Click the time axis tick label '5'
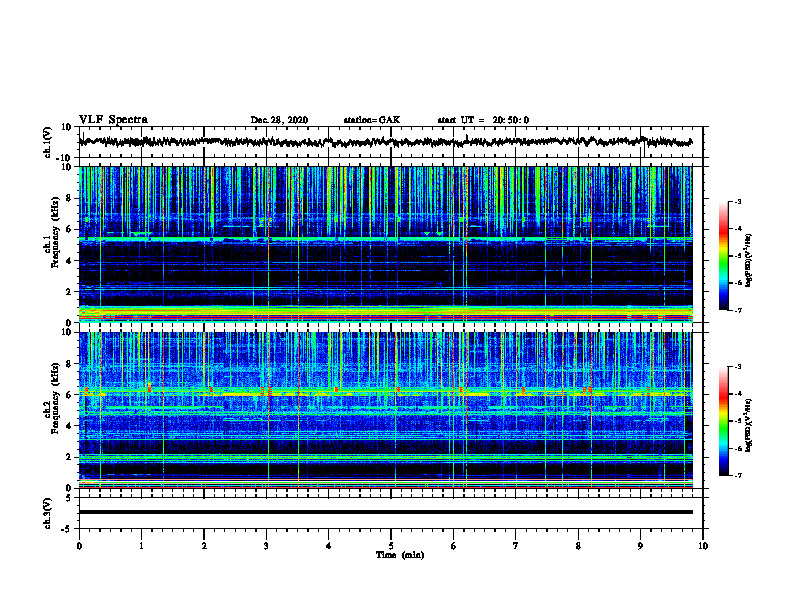 click(x=391, y=546)
